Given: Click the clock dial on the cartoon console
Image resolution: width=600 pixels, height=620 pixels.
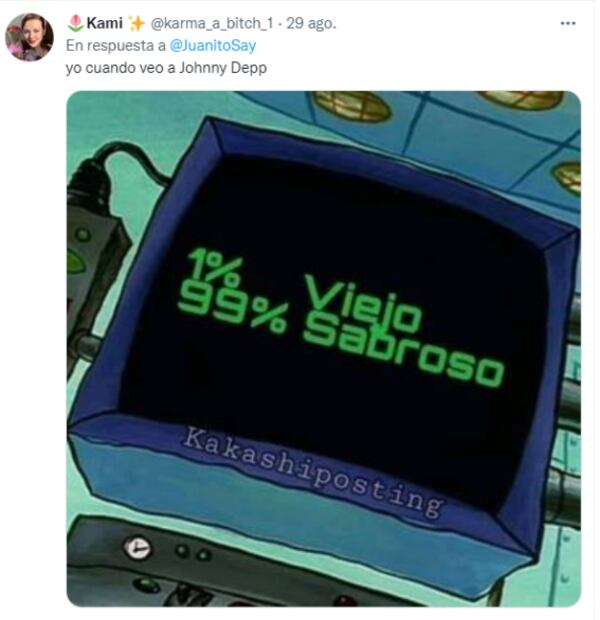Looking at the screenshot, I should click(x=137, y=548).
